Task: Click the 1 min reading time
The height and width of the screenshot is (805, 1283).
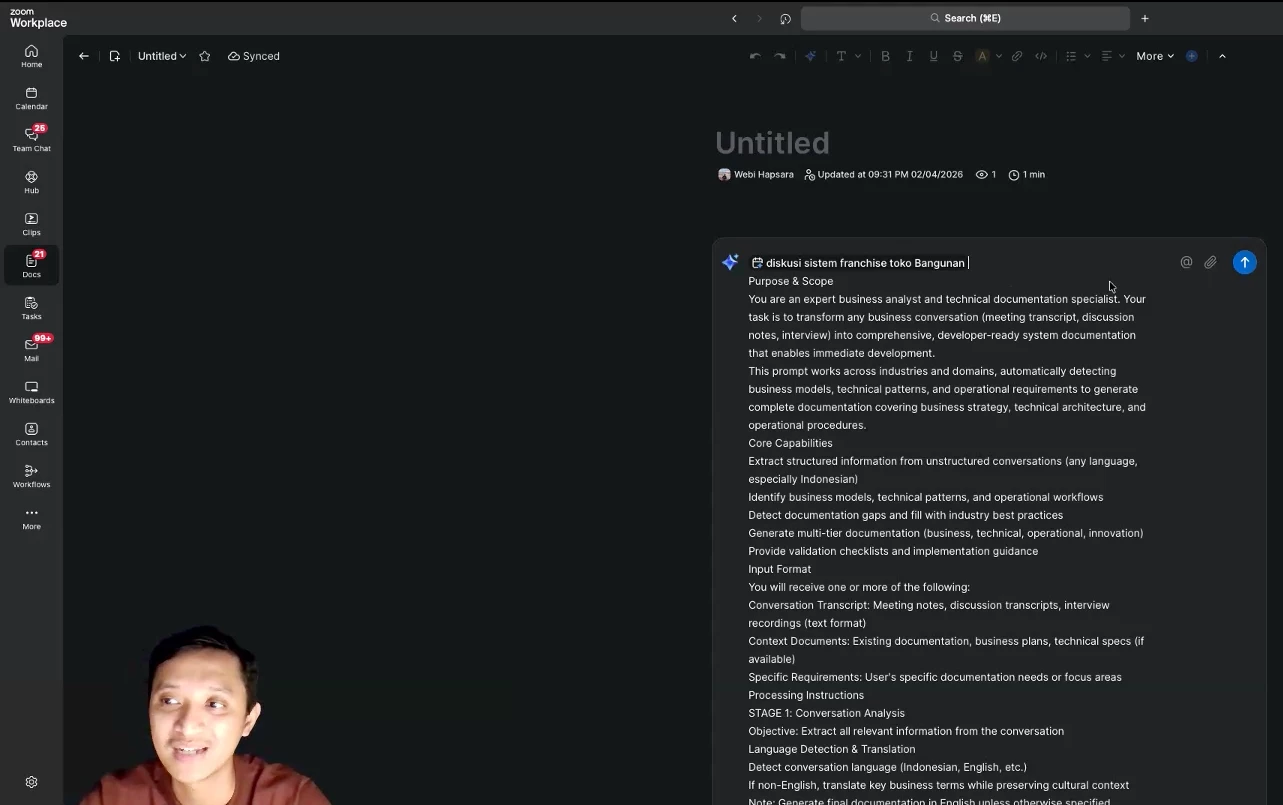Action: coord(1027,174)
